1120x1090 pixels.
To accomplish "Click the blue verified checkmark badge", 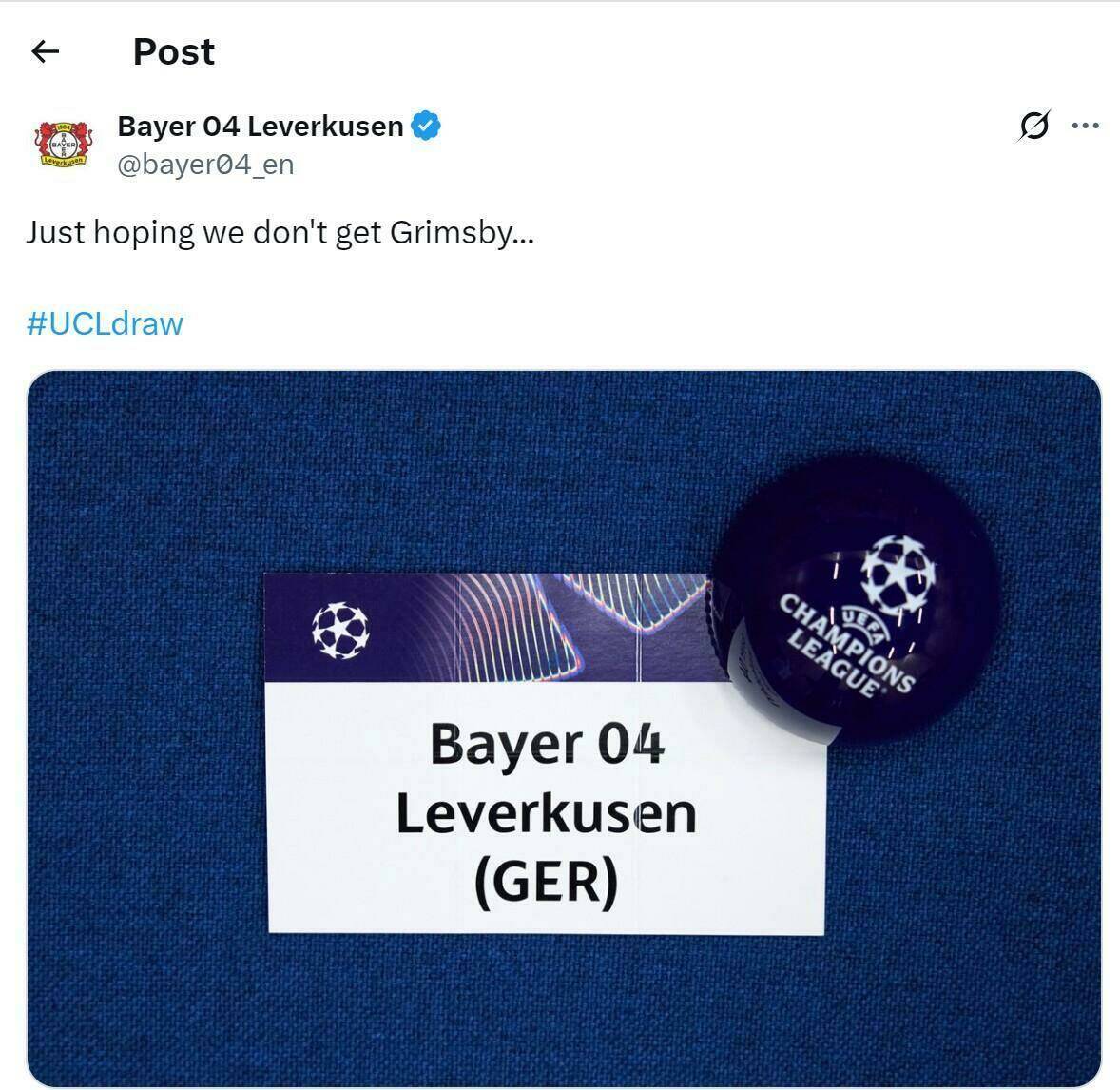I will (426, 127).
